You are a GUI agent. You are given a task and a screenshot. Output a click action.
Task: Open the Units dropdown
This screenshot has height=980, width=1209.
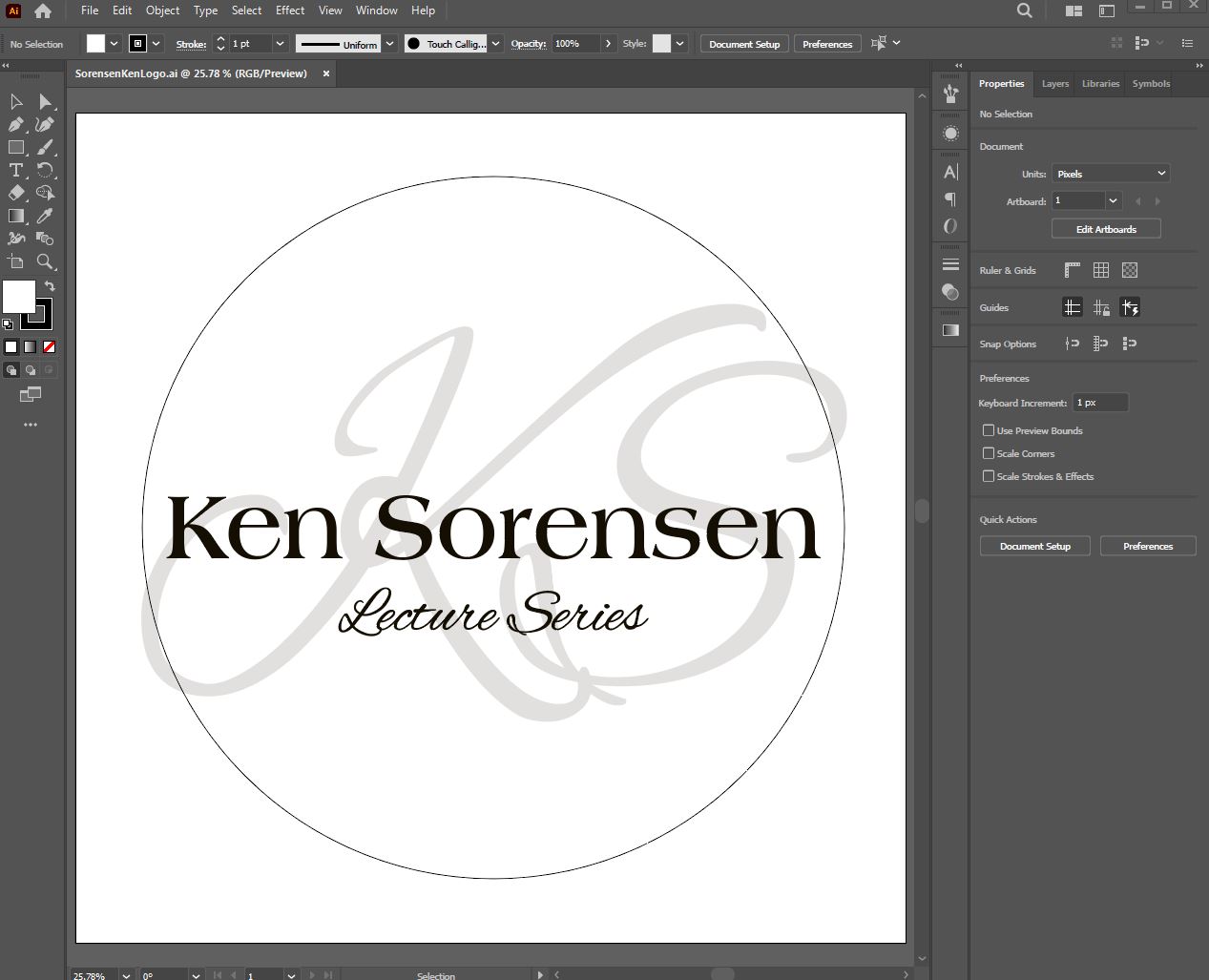tap(1111, 174)
